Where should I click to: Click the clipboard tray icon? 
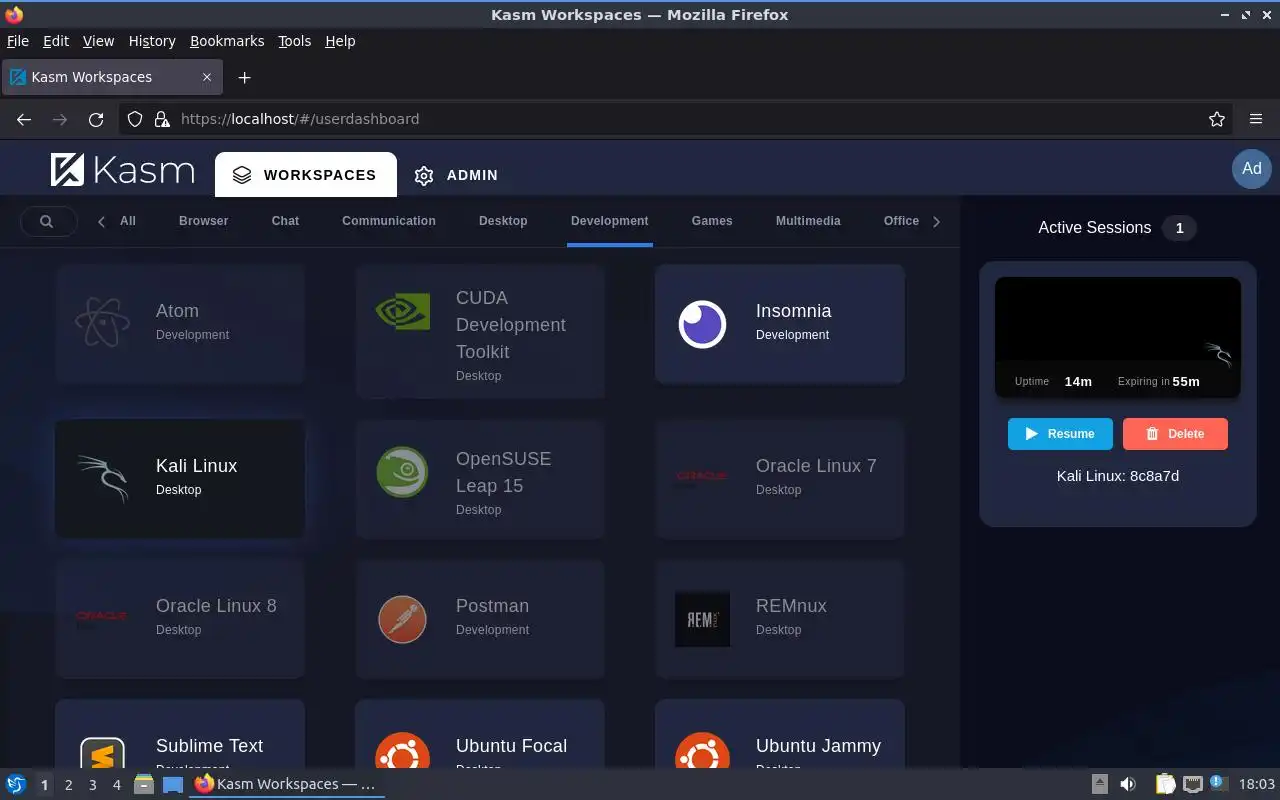[1165, 784]
